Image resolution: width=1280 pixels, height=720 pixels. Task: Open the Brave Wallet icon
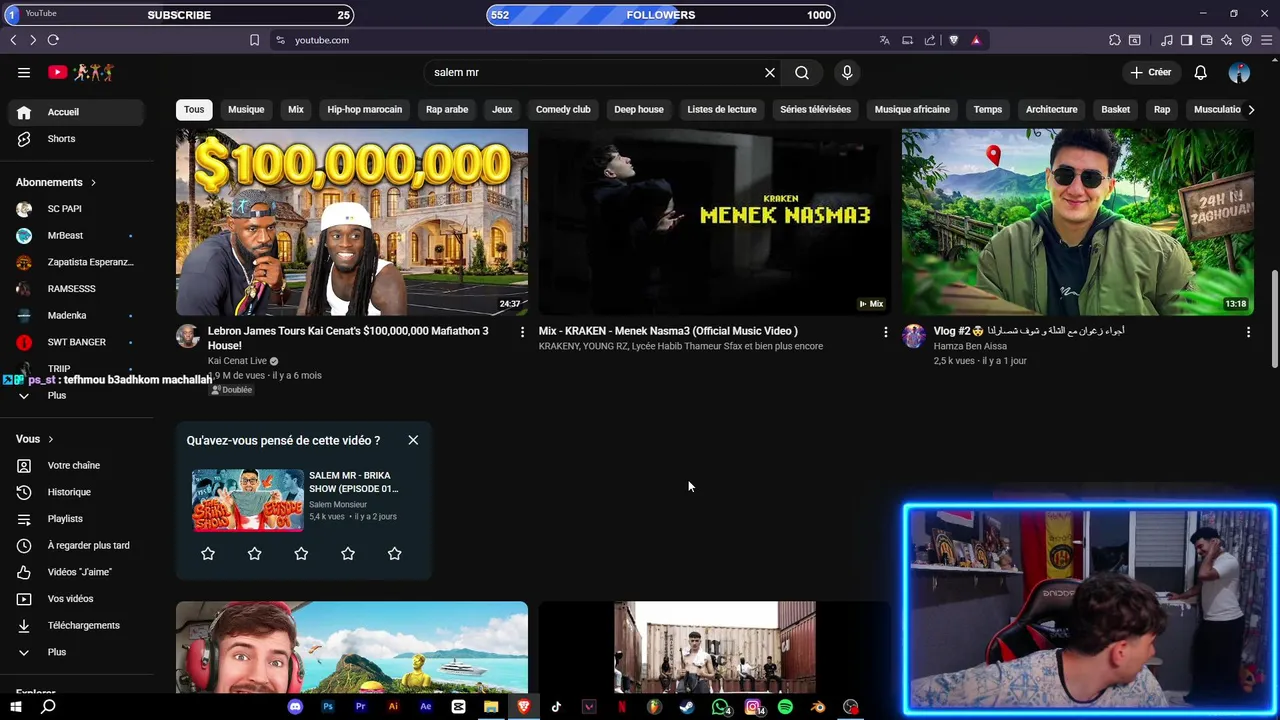pyautogui.click(x=1207, y=40)
